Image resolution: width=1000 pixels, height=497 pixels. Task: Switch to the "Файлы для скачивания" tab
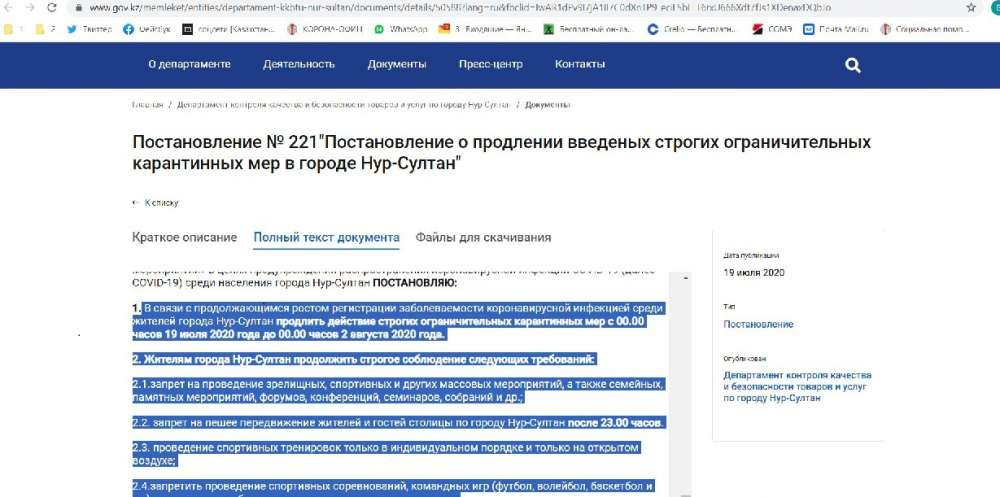pos(483,238)
